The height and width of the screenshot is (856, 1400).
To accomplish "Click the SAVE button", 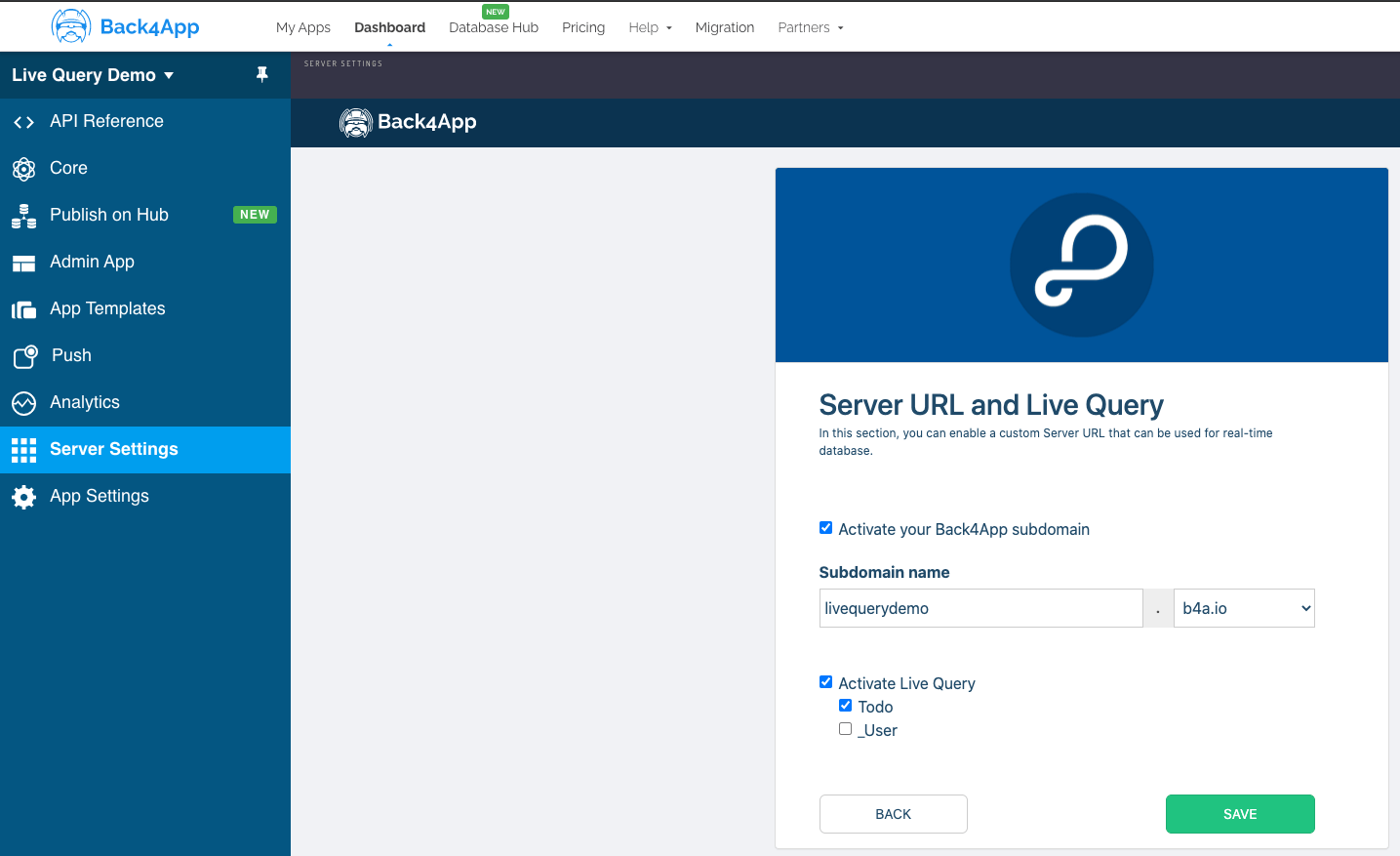I will [x=1239, y=813].
